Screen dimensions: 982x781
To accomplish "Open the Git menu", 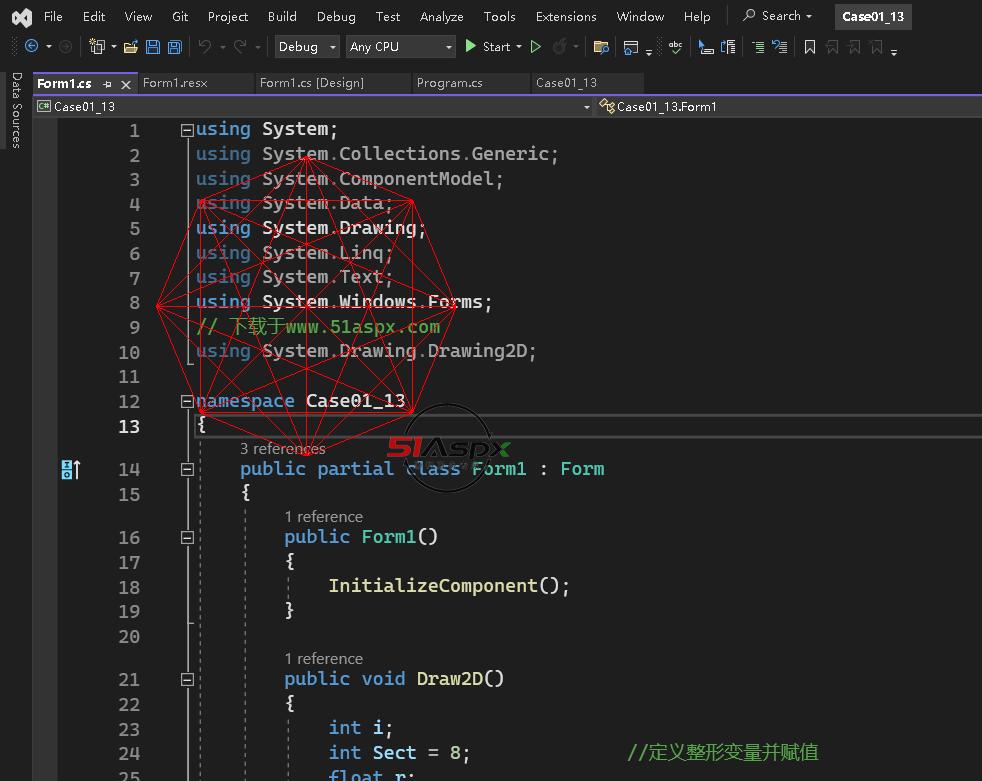I will click(x=180, y=16).
